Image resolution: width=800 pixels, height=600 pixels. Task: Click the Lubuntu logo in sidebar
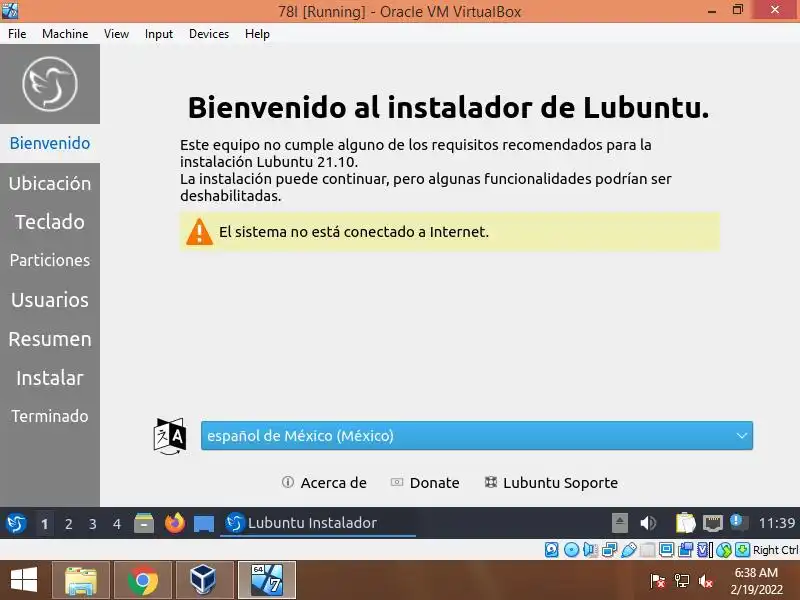coord(50,84)
